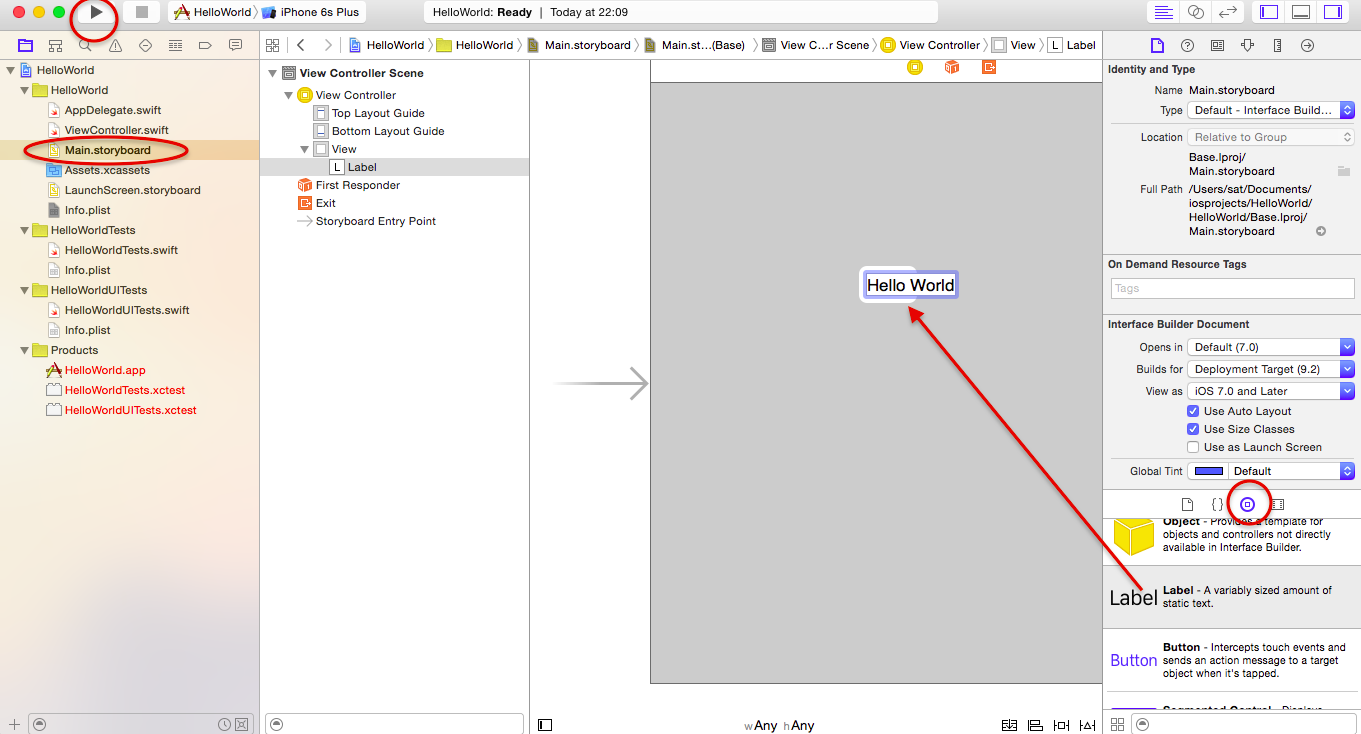Open the Report navigator
Screen dimensions: 1361x734
click(235, 45)
